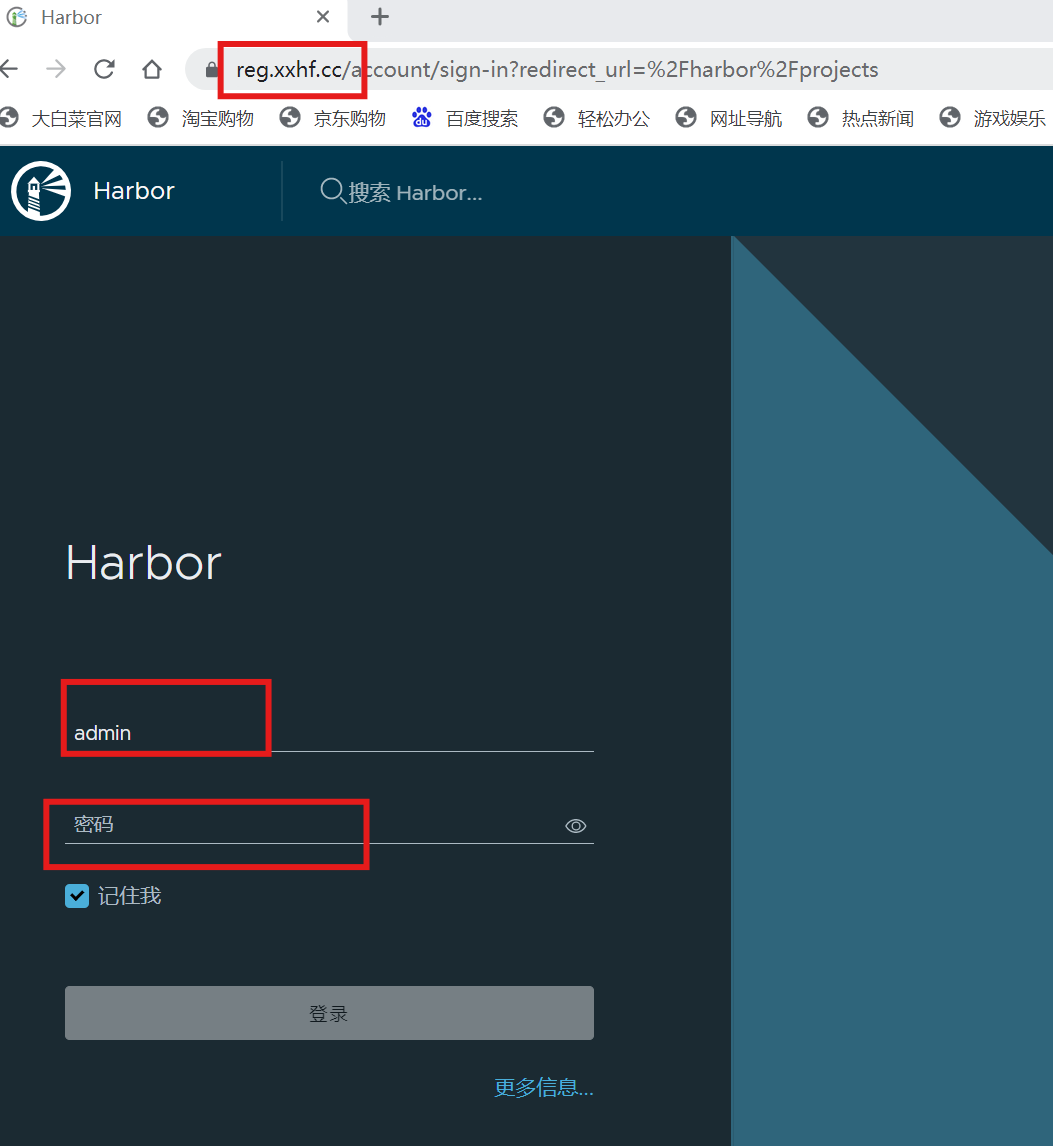Click the browser back arrow
The image size is (1053, 1146).
click(x=9, y=69)
